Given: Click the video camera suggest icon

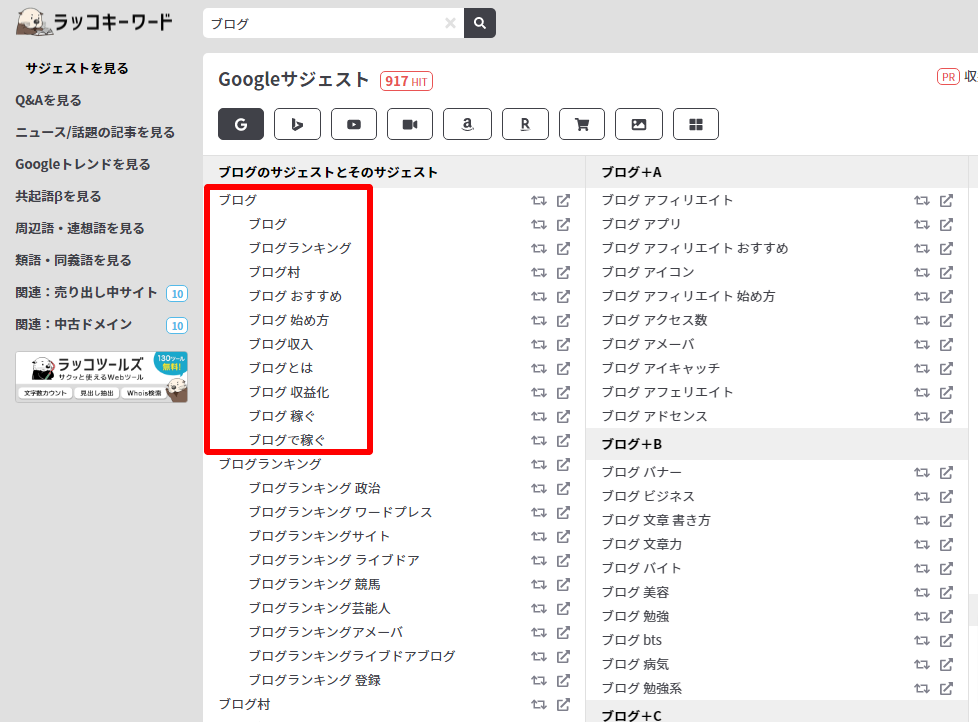Looking at the screenshot, I should coord(410,124).
